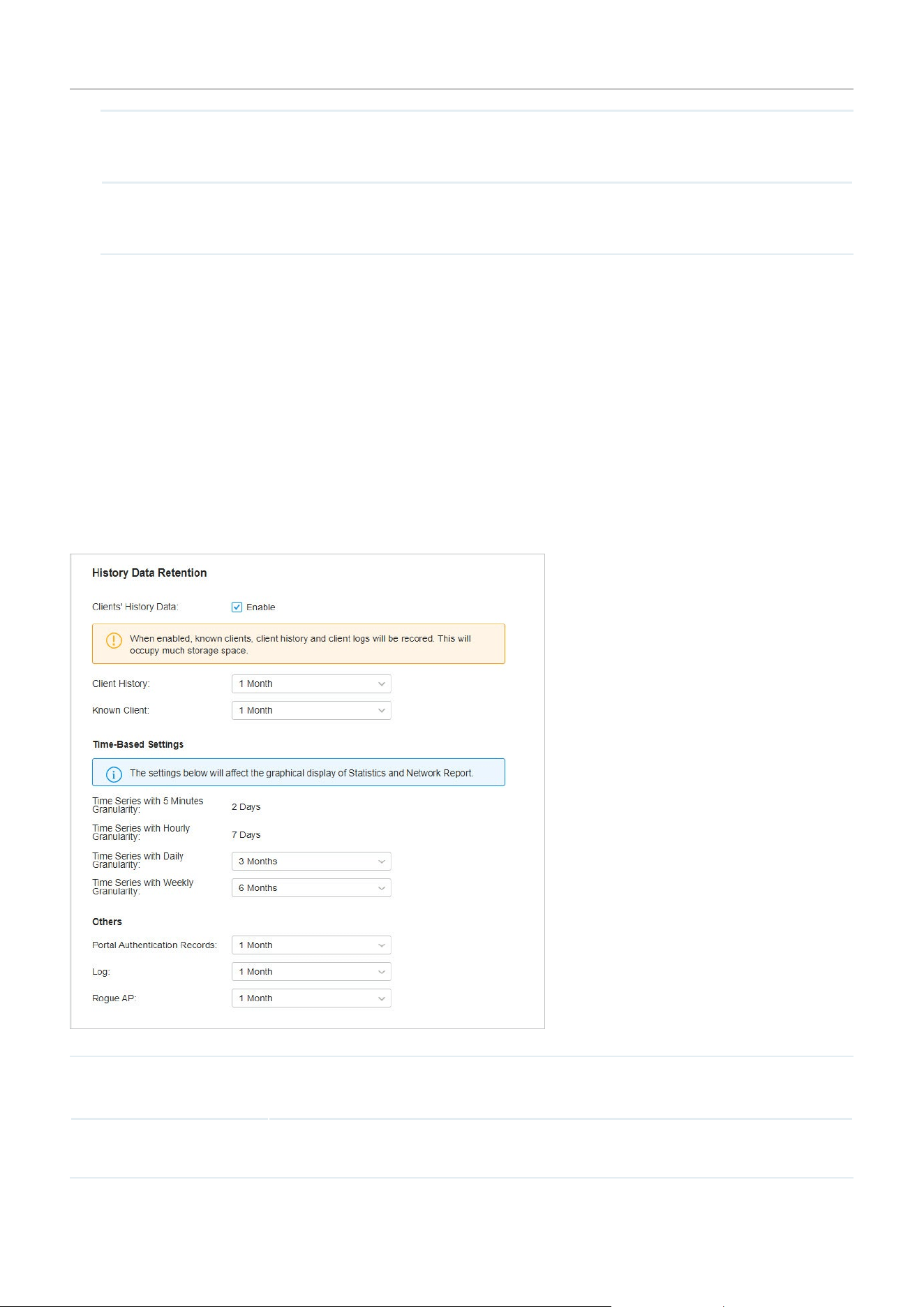Click the 'Client History:' label
The height and width of the screenshot is (1307, 924).
coord(121,684)
